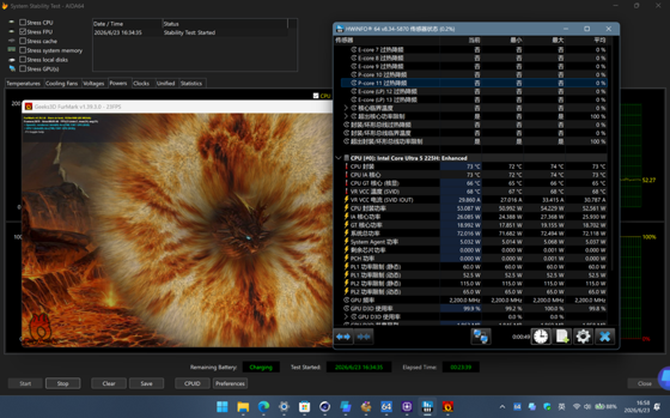Click the Start button in AIDA64
Viewport: 670px width, 418px height.
pos(25,383)
